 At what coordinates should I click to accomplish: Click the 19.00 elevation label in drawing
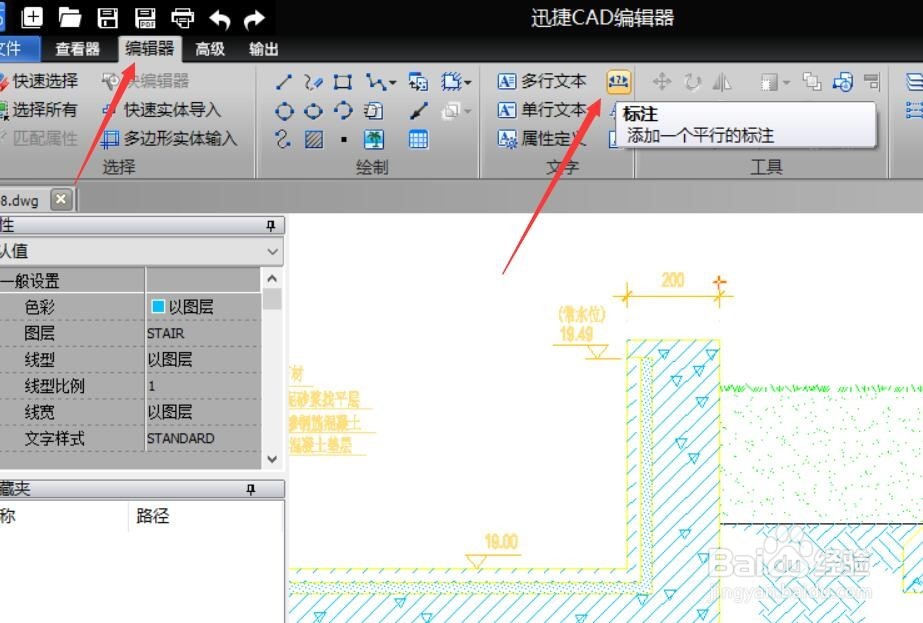click(502, 542)
